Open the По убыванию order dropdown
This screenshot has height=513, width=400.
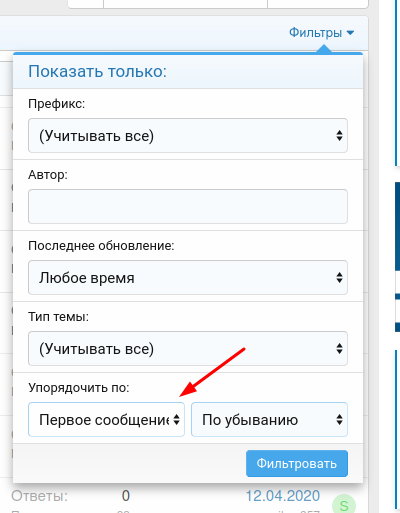pos(269,420)
